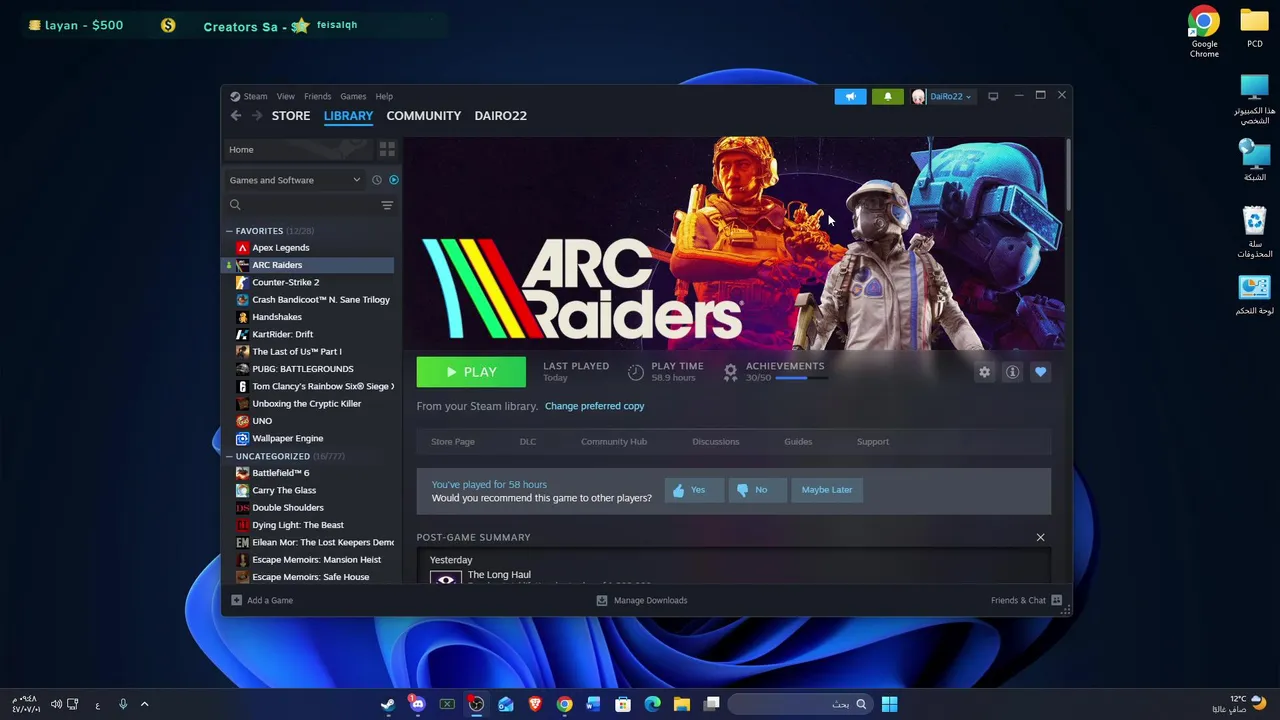Click the ARC Raiders manage gear icon

985,372
